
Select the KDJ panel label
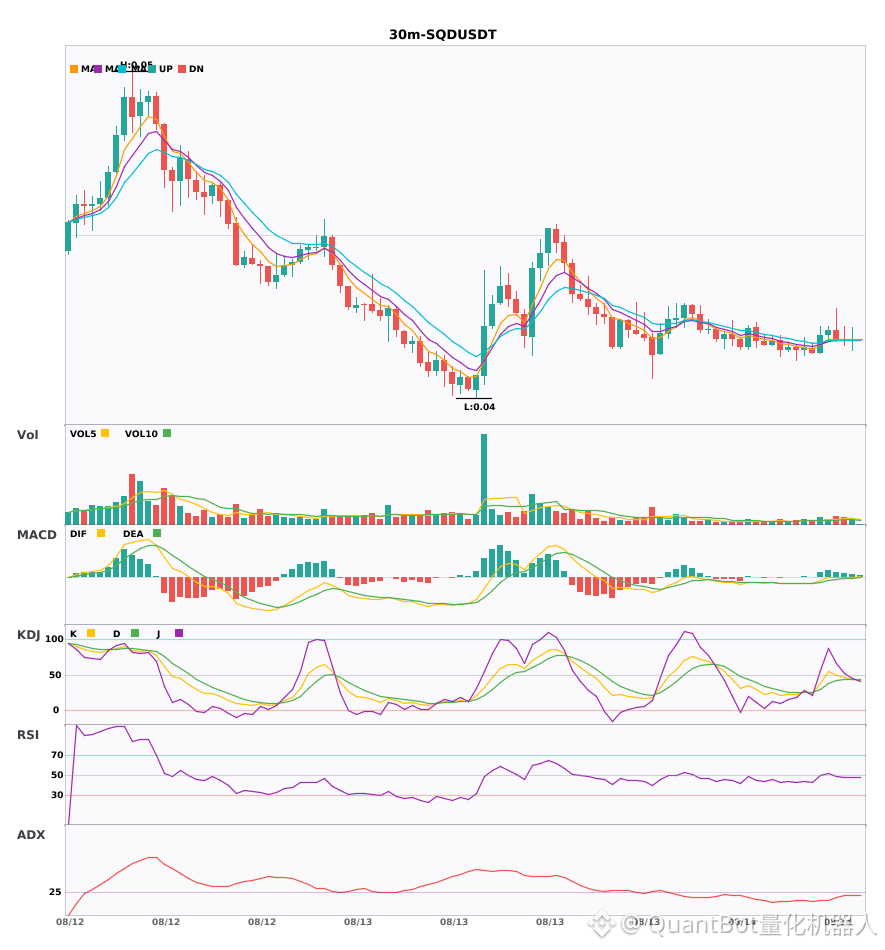click(x=28, y=635)
